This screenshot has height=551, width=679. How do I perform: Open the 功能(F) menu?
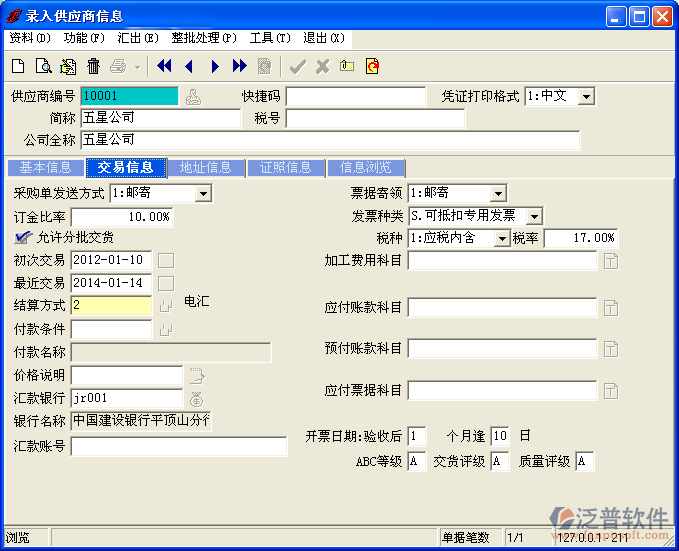click(x=84, y=39)
